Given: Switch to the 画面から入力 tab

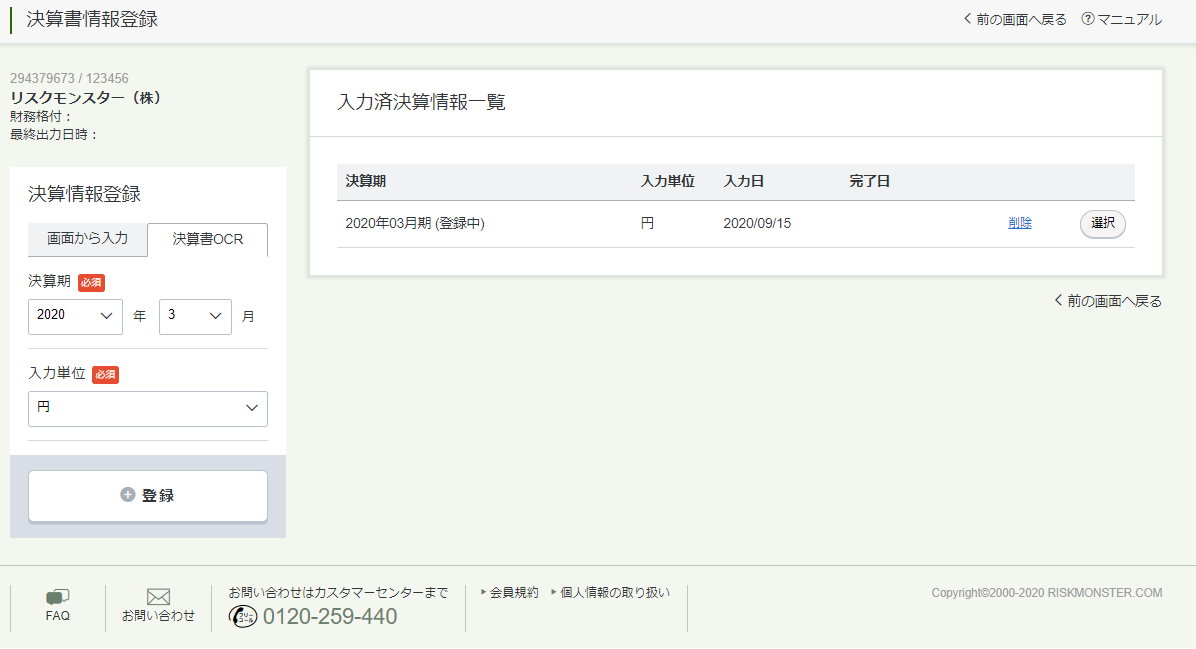Looking at the screenshot, I should (88, 239).
